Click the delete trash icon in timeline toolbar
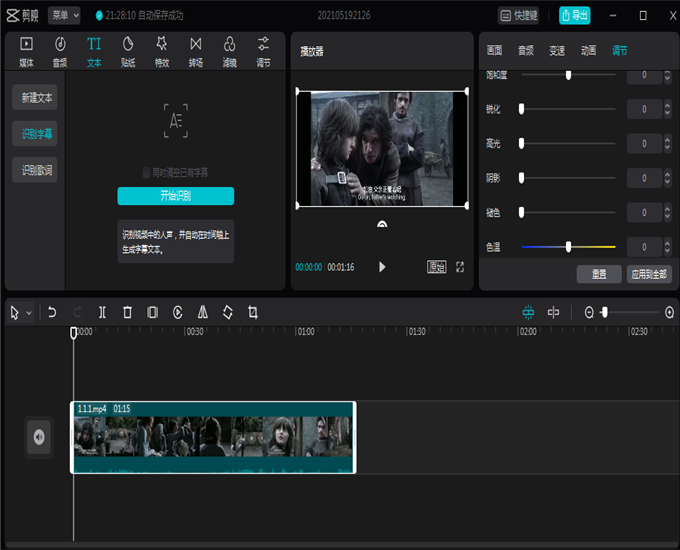This screenshot has width=680, height=550. tap(127, 312)
